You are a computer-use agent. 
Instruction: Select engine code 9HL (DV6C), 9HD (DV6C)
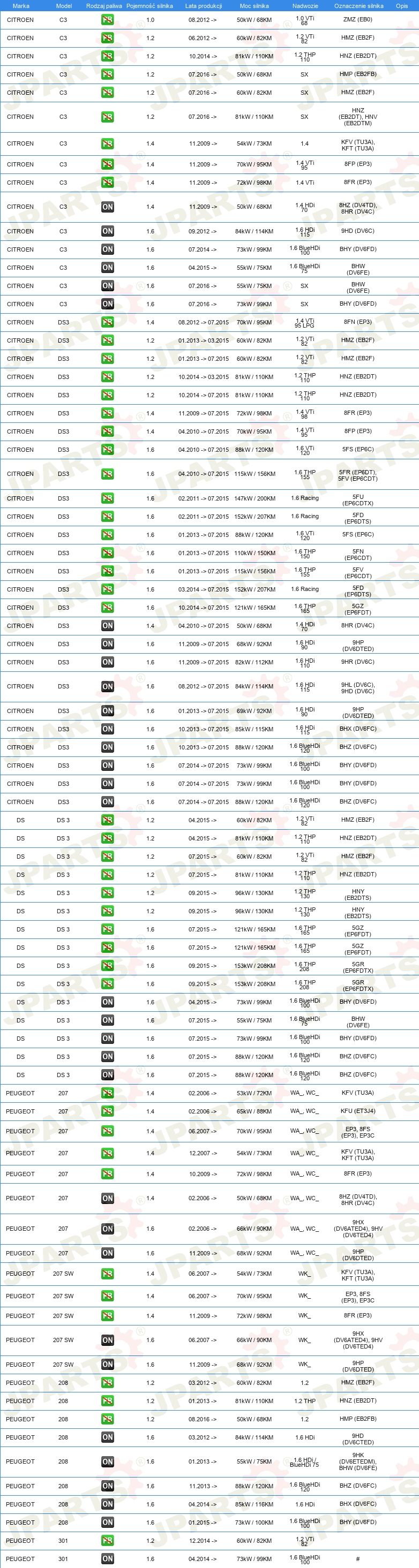click(358, 688)
